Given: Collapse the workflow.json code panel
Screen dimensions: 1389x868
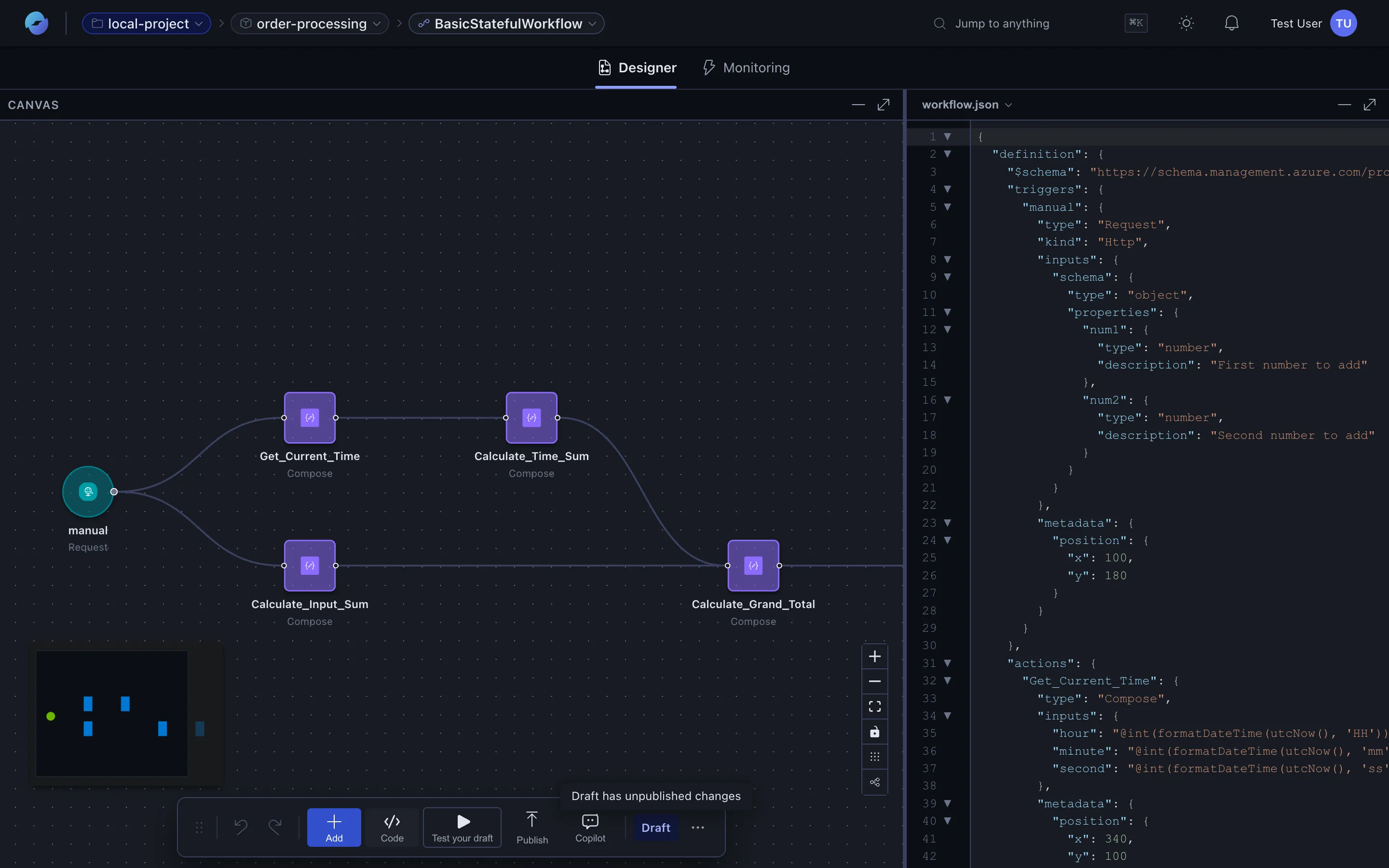Looking at the screenshot, I should [1344, 105].
